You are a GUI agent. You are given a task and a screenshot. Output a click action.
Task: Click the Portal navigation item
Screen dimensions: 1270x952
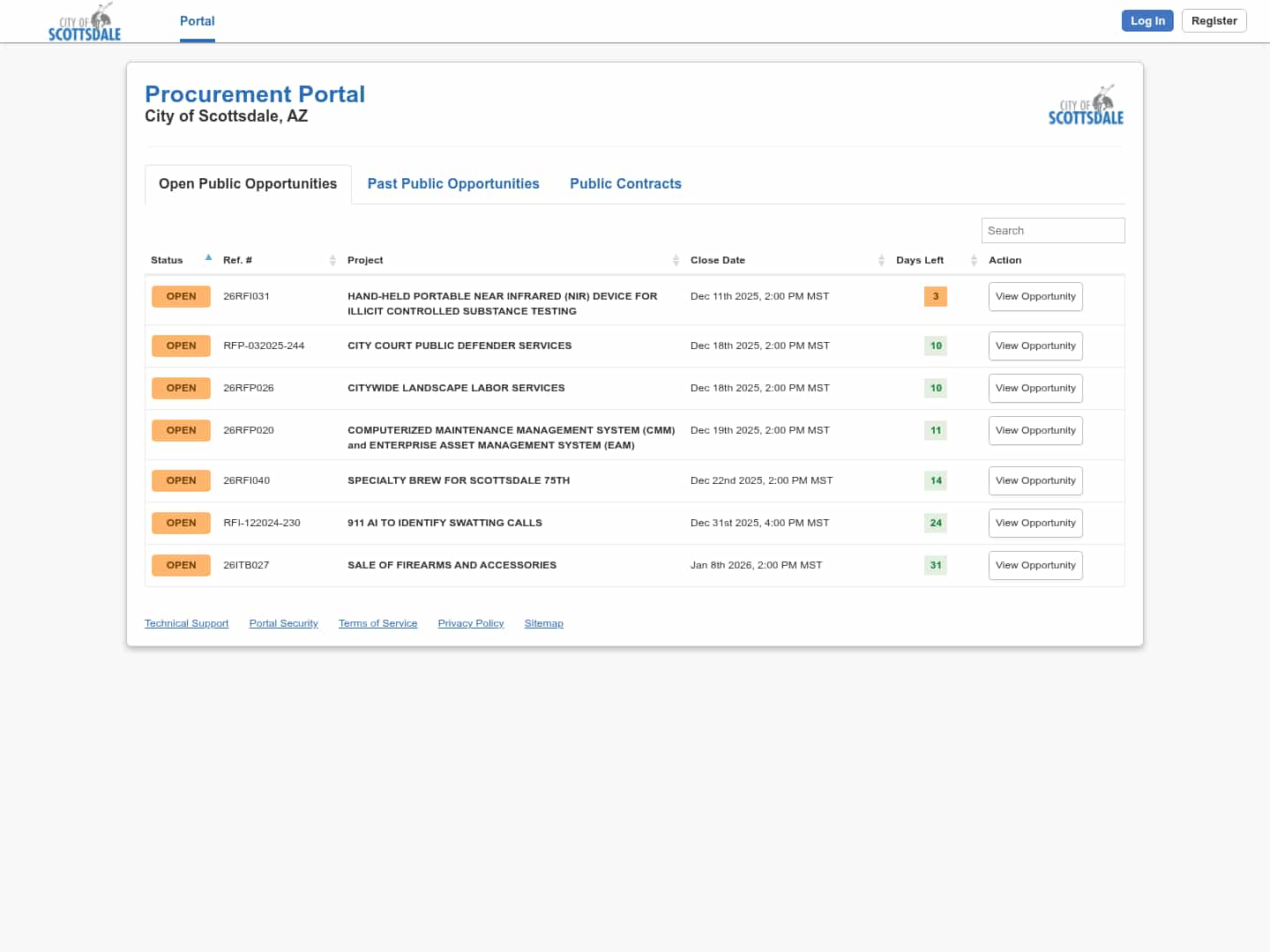tap(197, 21)
